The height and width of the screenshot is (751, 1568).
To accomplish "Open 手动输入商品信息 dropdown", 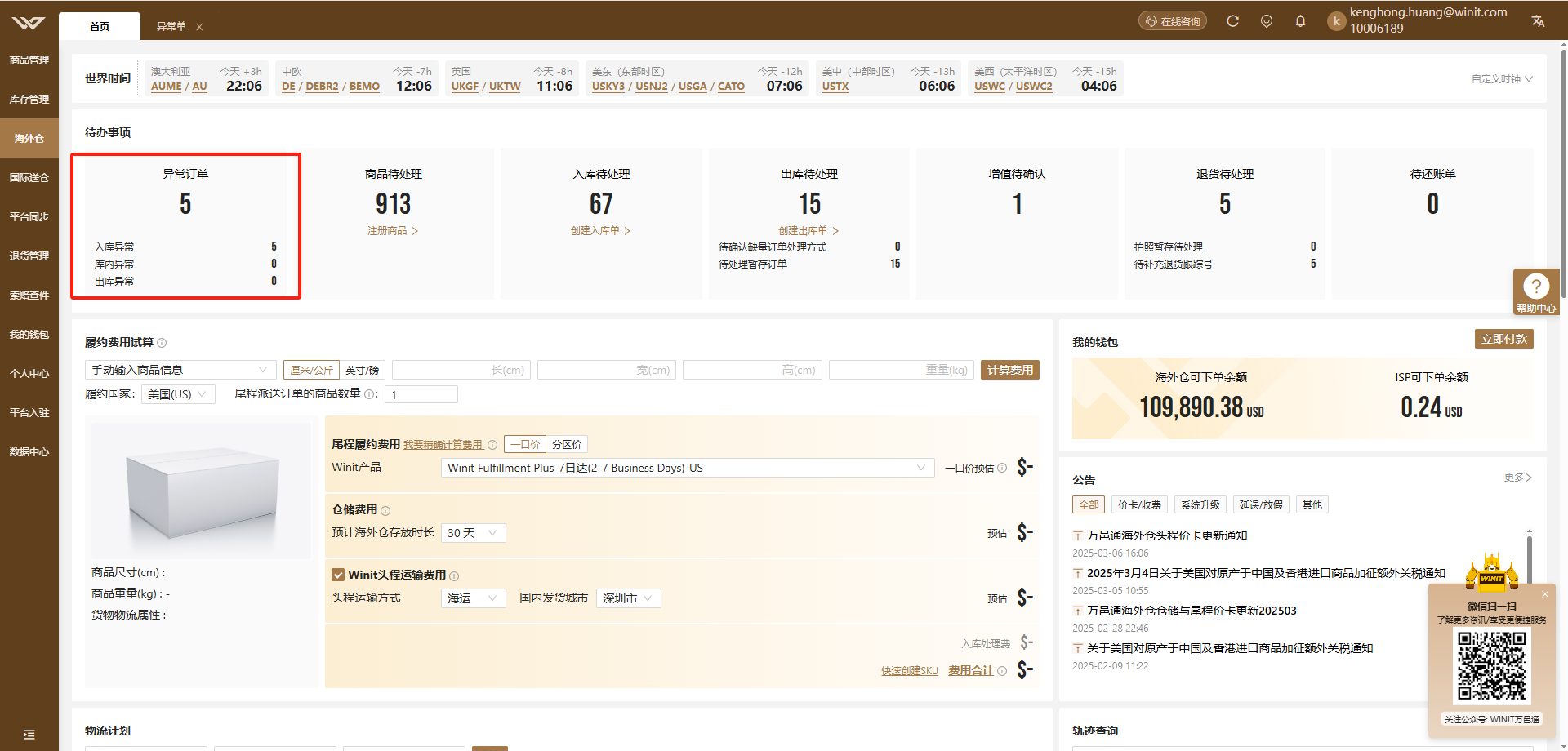I will point(180,370).
